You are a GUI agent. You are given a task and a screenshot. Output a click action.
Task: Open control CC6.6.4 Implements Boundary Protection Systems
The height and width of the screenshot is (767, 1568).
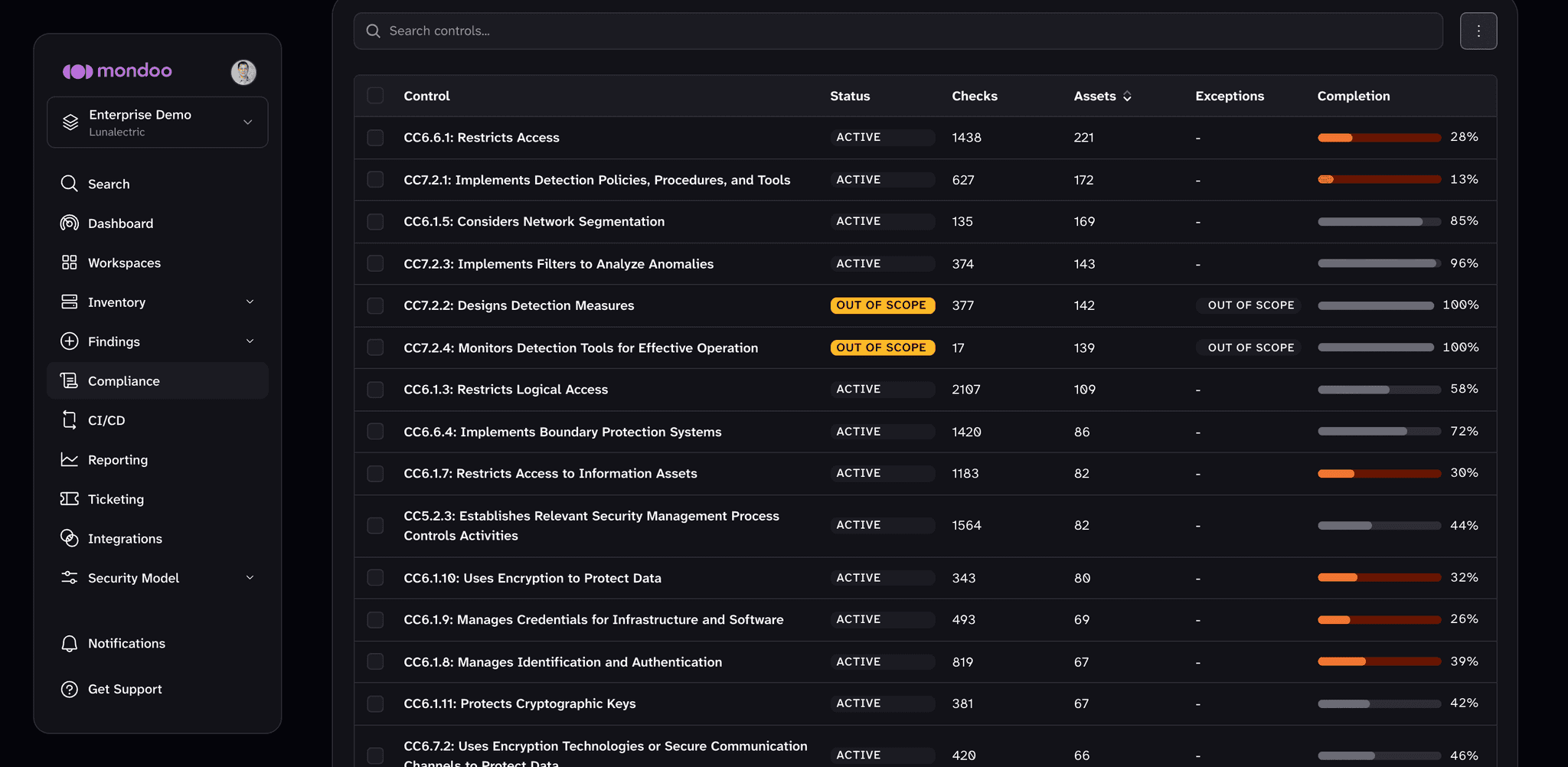[x=563, y=432]
